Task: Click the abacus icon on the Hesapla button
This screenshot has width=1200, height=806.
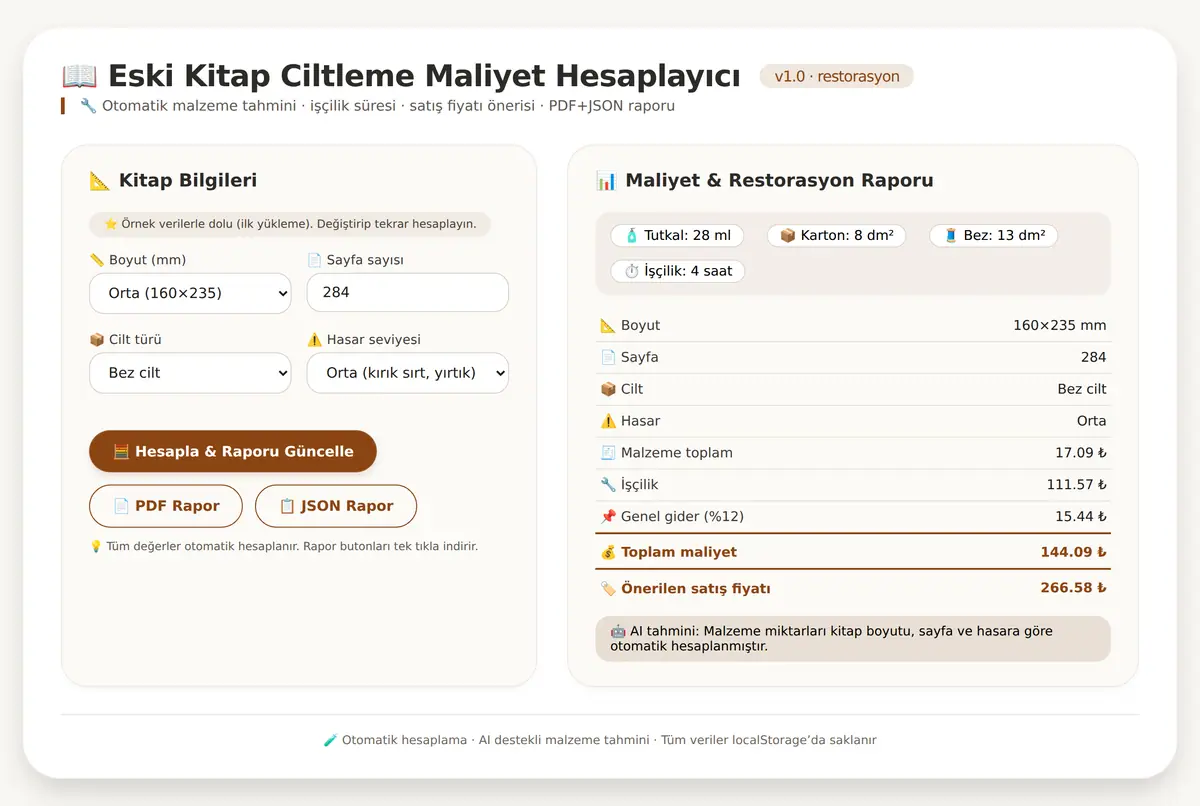Action: [x=121, y=452]
